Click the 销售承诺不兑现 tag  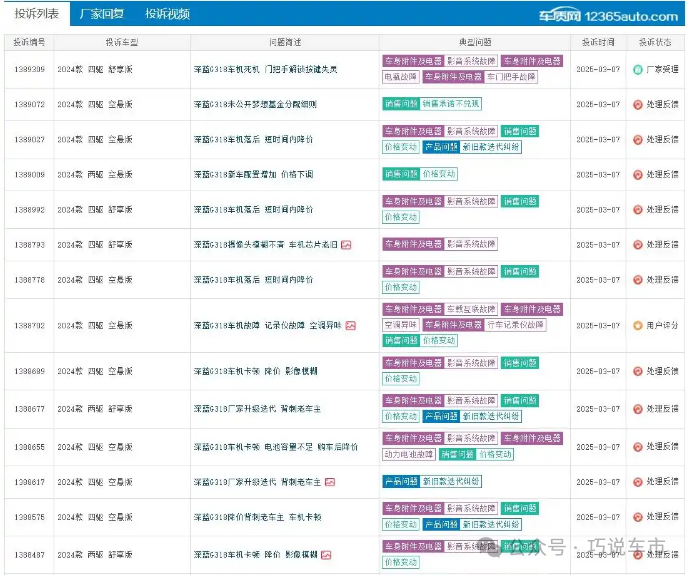(451, 104)
